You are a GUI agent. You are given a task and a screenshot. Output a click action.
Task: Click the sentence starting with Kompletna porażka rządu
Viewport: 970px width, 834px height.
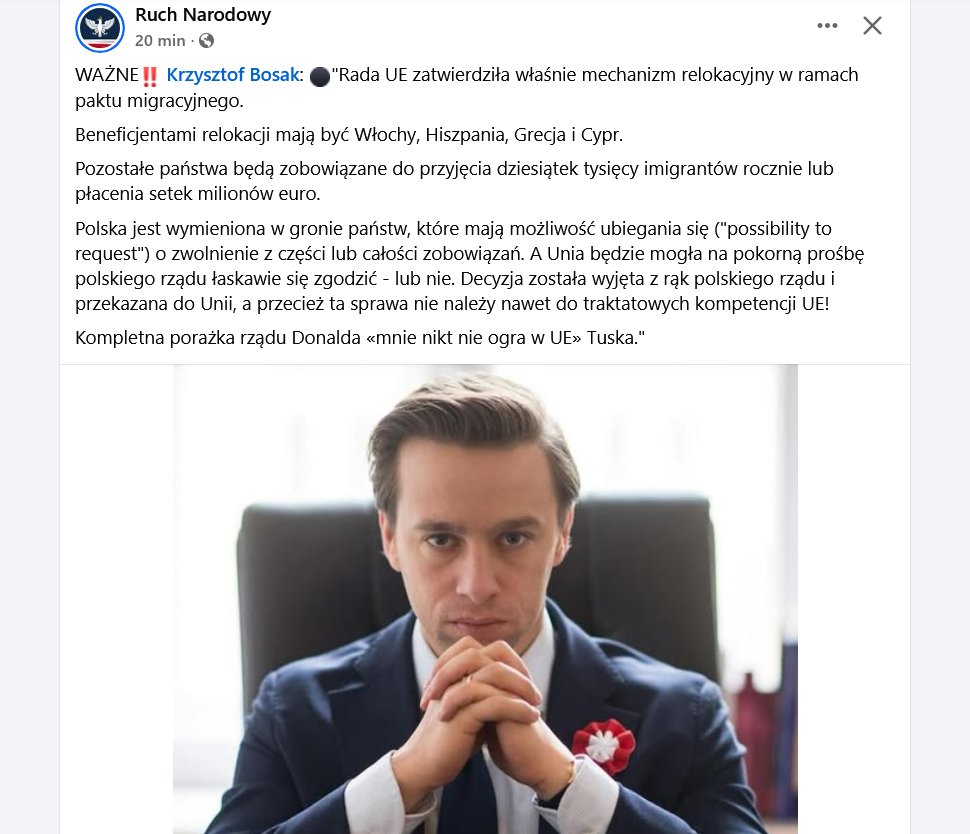pos(360,338)
